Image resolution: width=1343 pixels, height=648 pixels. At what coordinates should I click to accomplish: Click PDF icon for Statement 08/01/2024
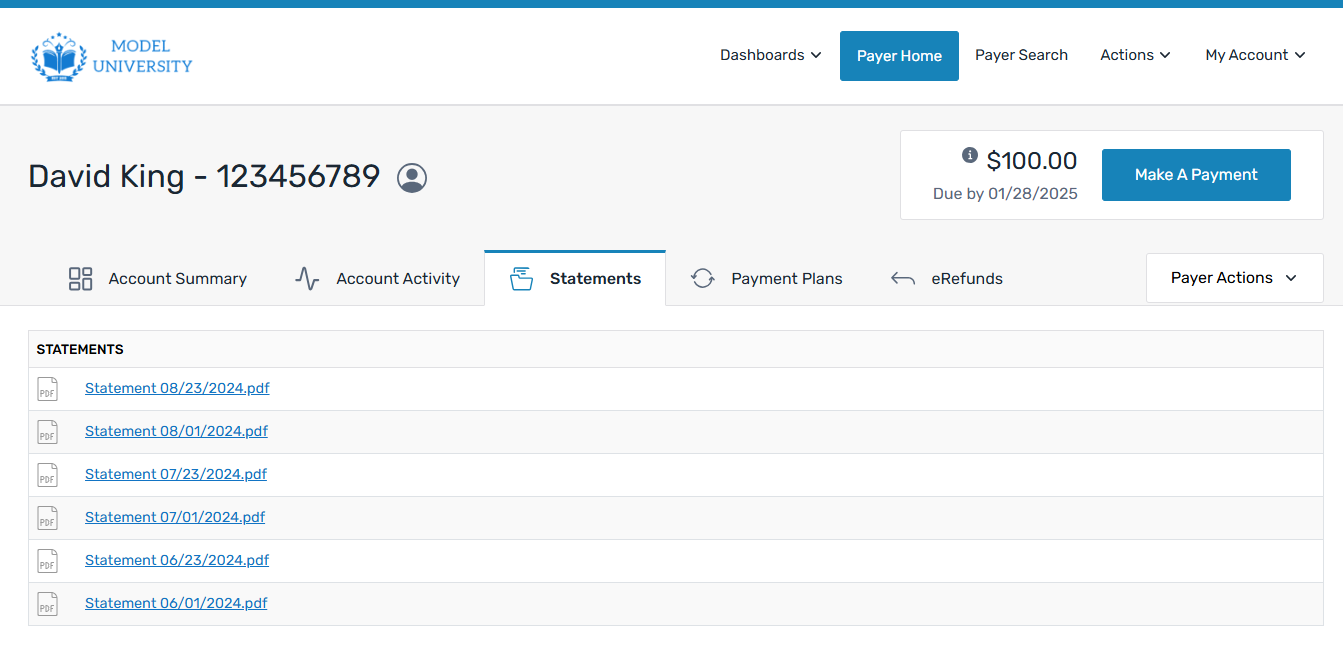coord(47,432)
